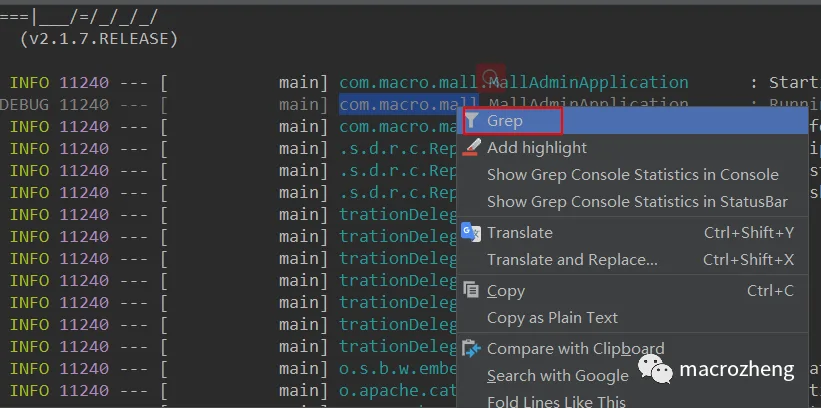Viewport: 821px width, 408px height.
Task: Click the Compare with Clipboard icon
Action: [472, 349]
